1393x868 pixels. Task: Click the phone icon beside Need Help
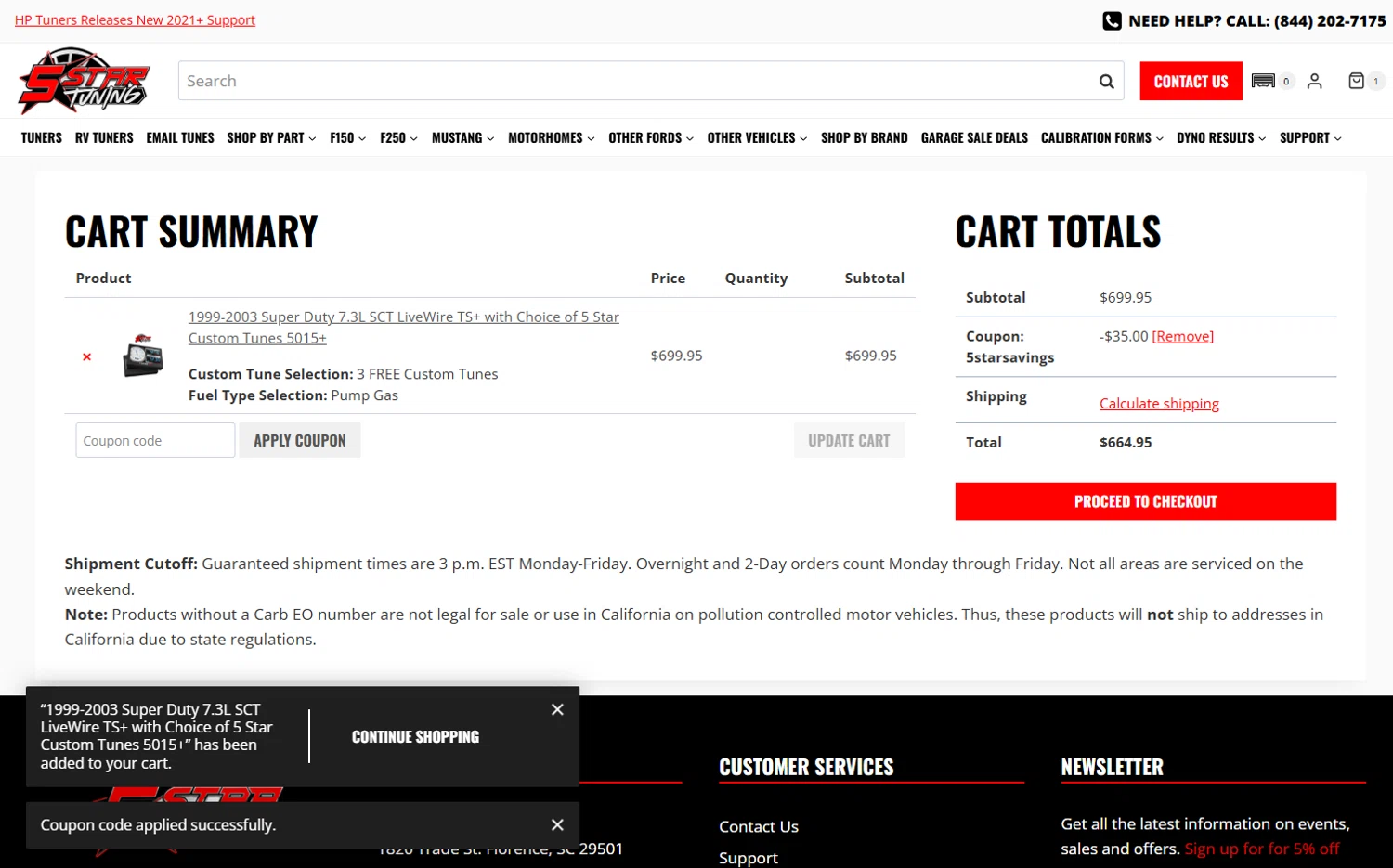click(1112, 20)
